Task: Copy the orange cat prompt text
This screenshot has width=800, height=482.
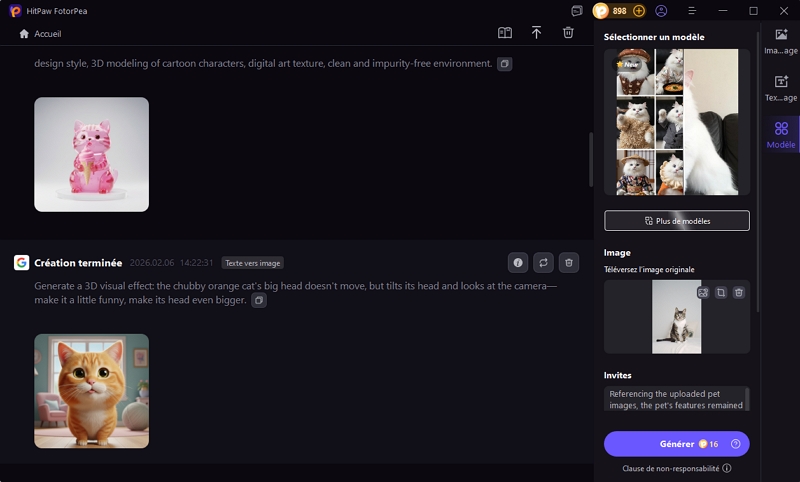Action: [x=259, y=300]
